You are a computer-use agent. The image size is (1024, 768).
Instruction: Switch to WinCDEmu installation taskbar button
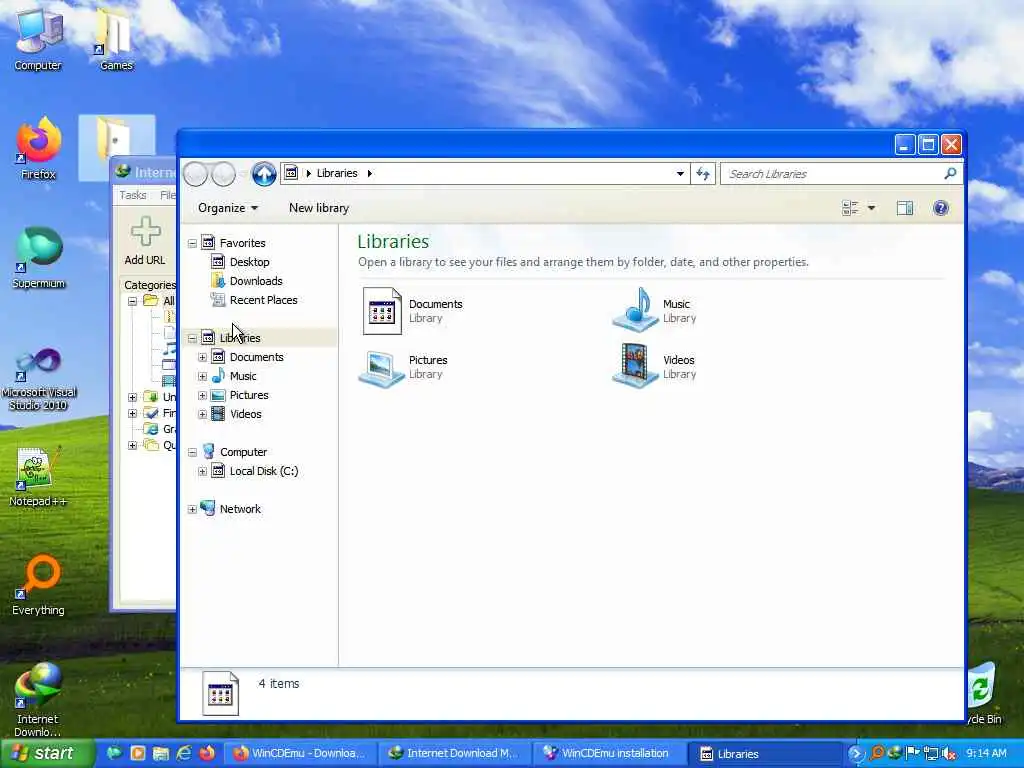[x=608, y=754]
